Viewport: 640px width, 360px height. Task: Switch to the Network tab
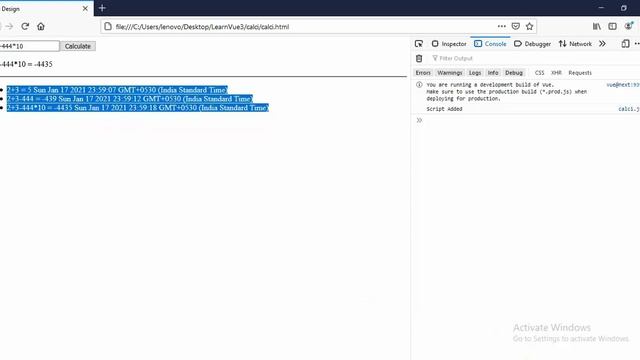(575, 44)
